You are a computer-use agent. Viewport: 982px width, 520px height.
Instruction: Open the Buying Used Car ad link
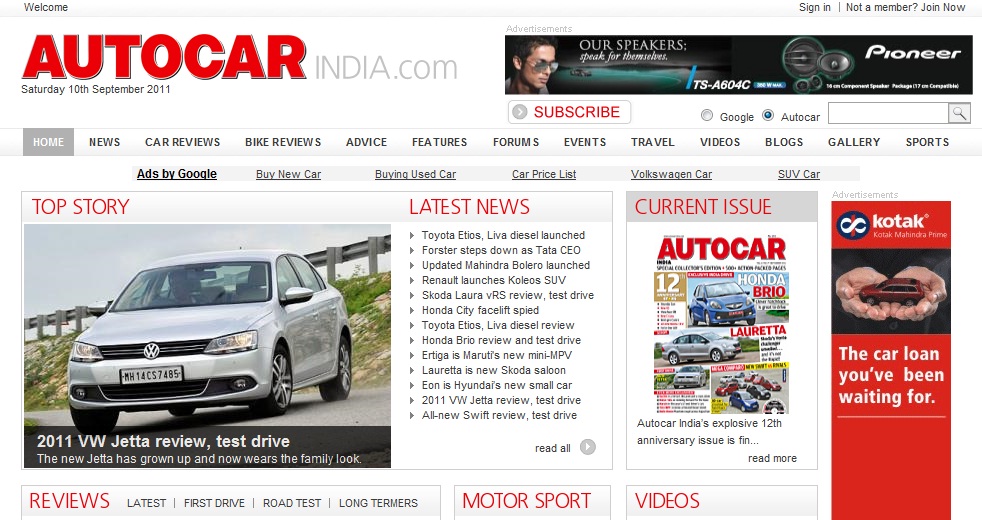[x=415, y=174]
